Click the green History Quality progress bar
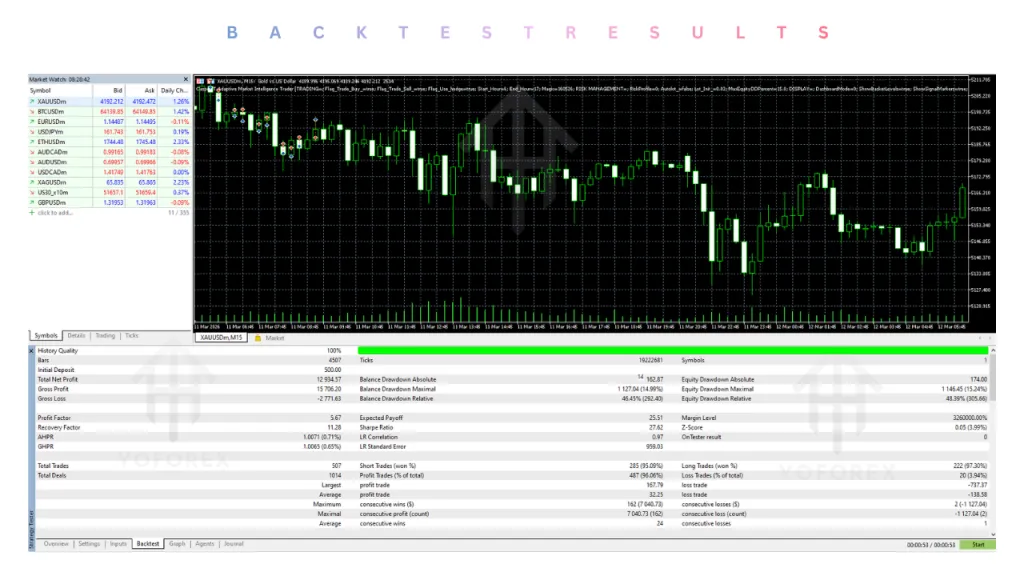 tap(673, 351)
